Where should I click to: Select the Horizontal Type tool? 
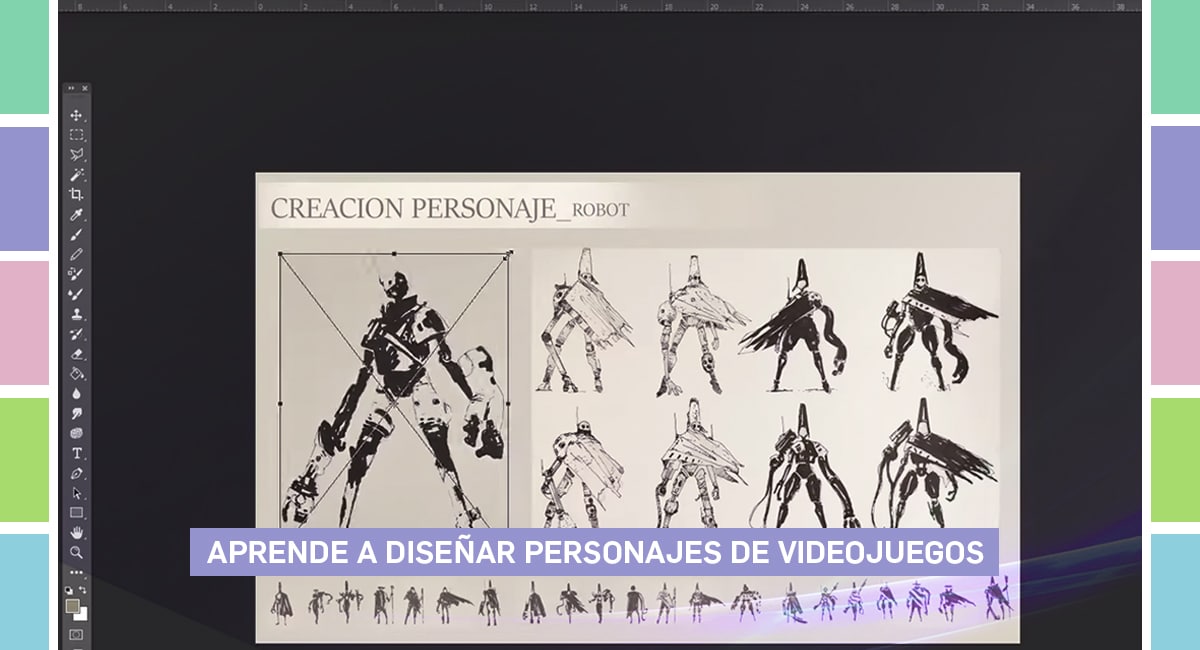click(76, 453)
